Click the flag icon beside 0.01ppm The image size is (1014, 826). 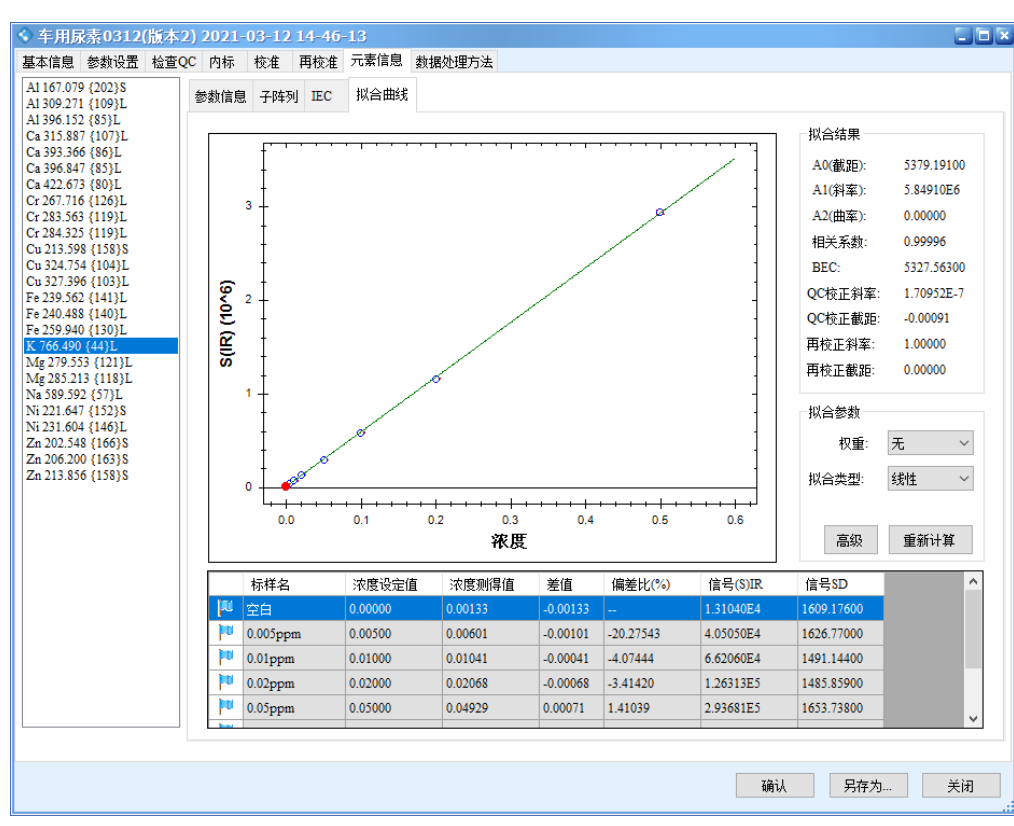225,658
